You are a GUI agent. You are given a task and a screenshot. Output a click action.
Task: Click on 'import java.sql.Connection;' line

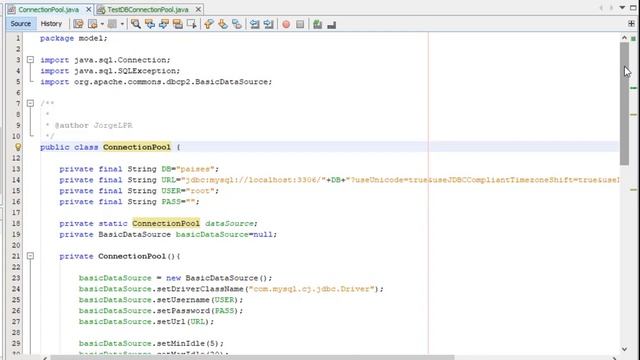point(105,60)
